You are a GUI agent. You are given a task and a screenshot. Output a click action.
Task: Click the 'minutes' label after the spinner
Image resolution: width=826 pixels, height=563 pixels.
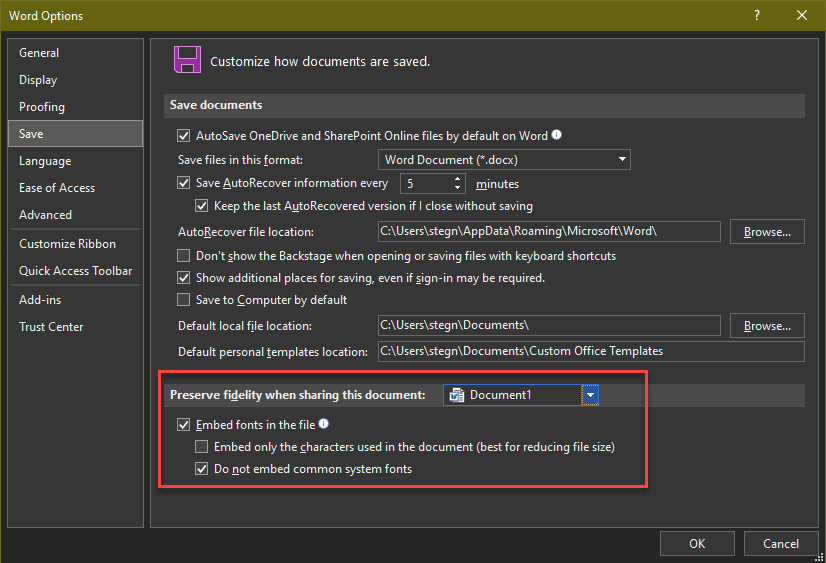[497, 184]
